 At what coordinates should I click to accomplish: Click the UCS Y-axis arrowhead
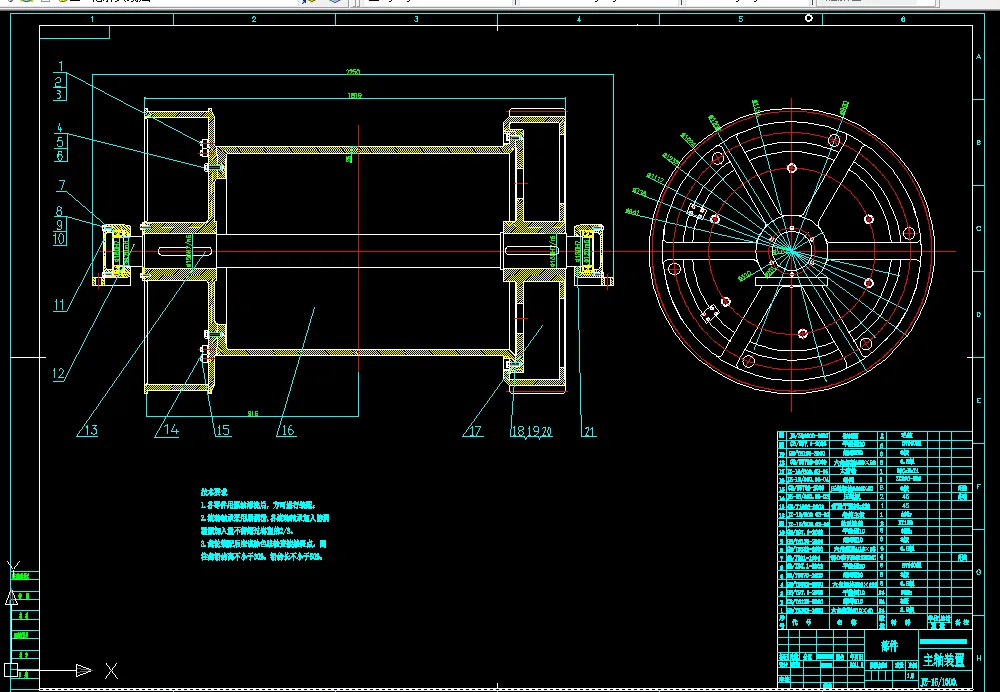(12, 597)
